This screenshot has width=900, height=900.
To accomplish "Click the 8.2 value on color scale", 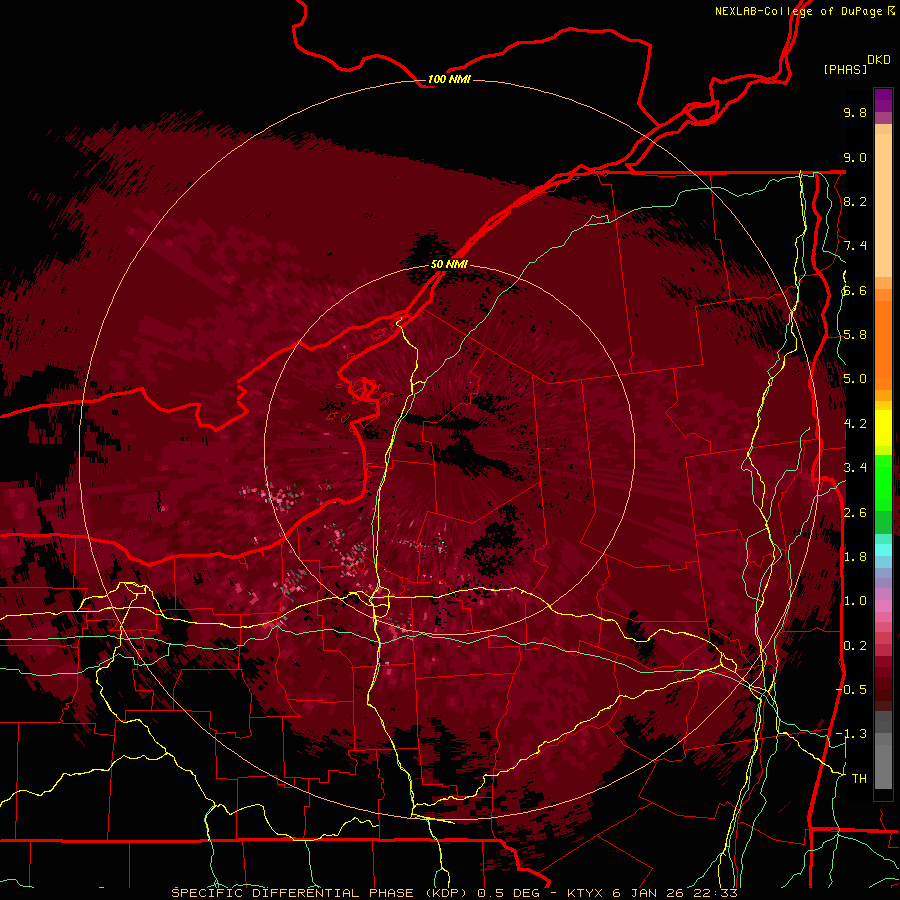I will [855, 201].
